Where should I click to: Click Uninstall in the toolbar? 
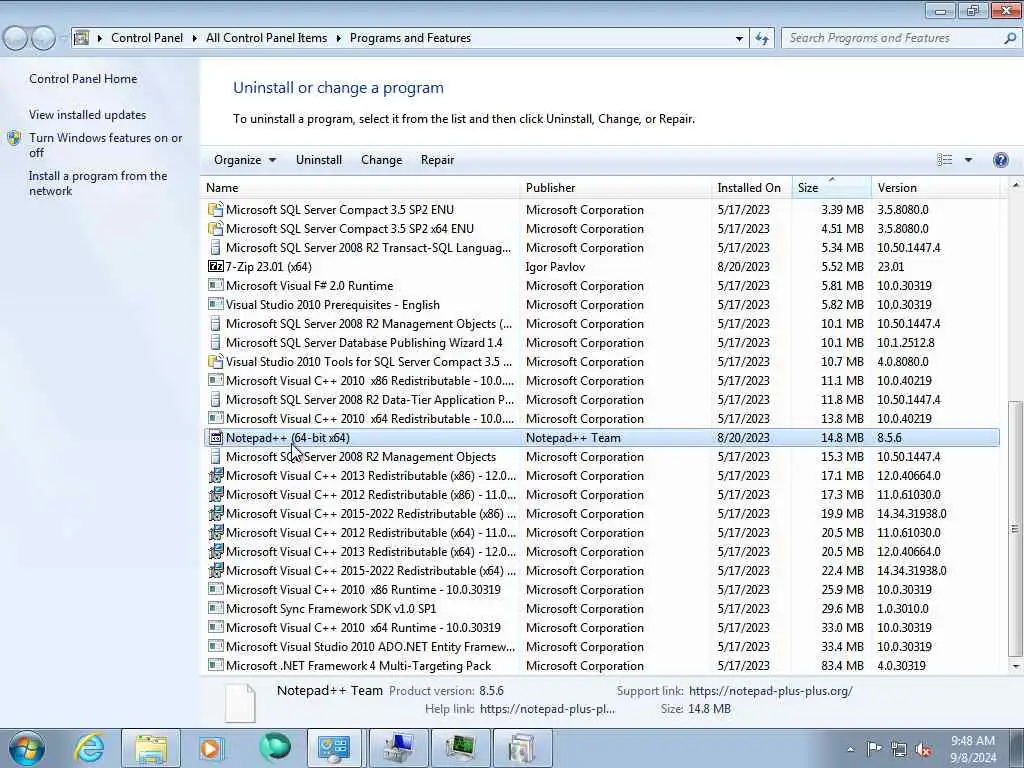319,160
